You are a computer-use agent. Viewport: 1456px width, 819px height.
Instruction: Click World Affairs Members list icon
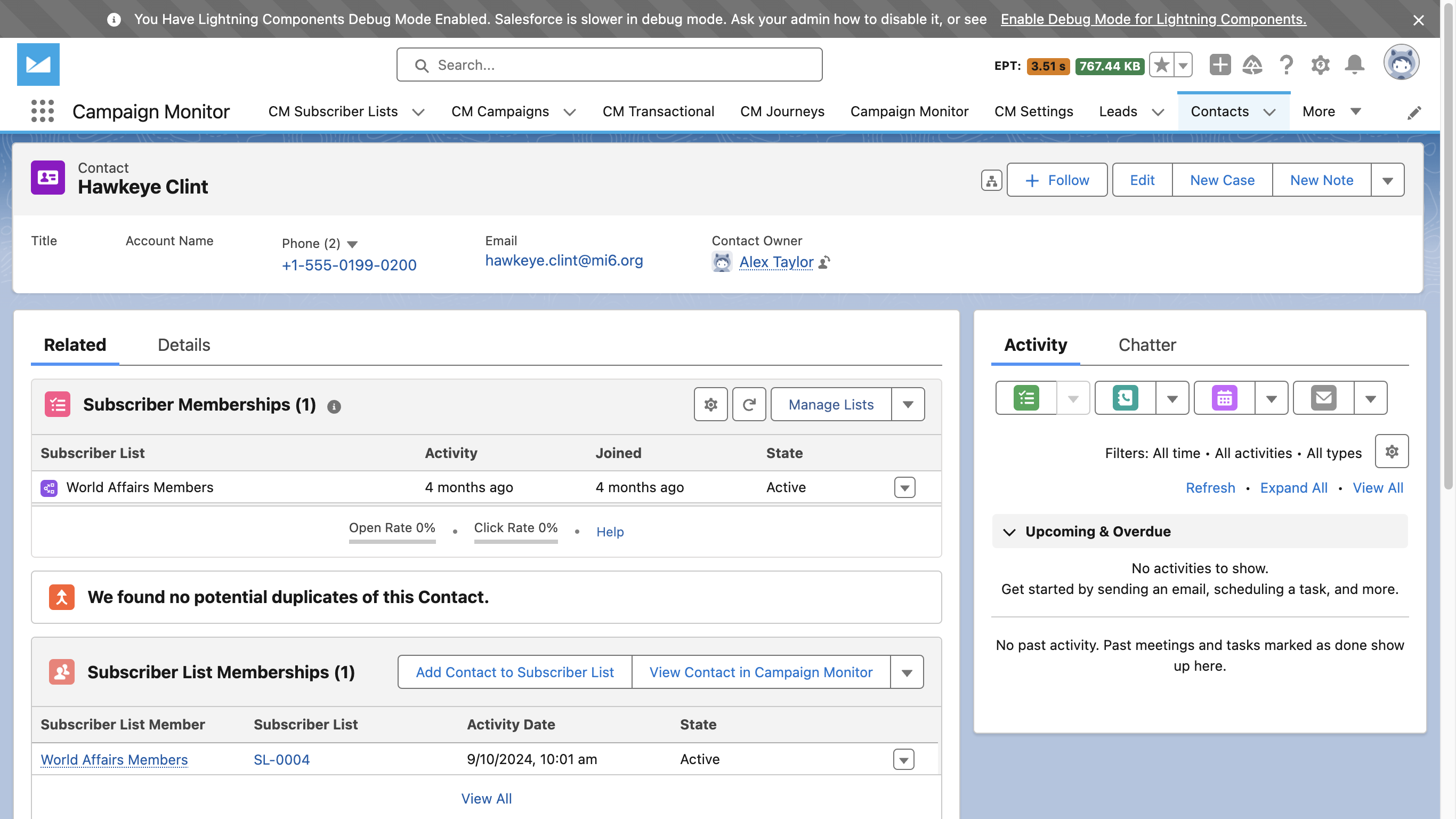point(48,487)
